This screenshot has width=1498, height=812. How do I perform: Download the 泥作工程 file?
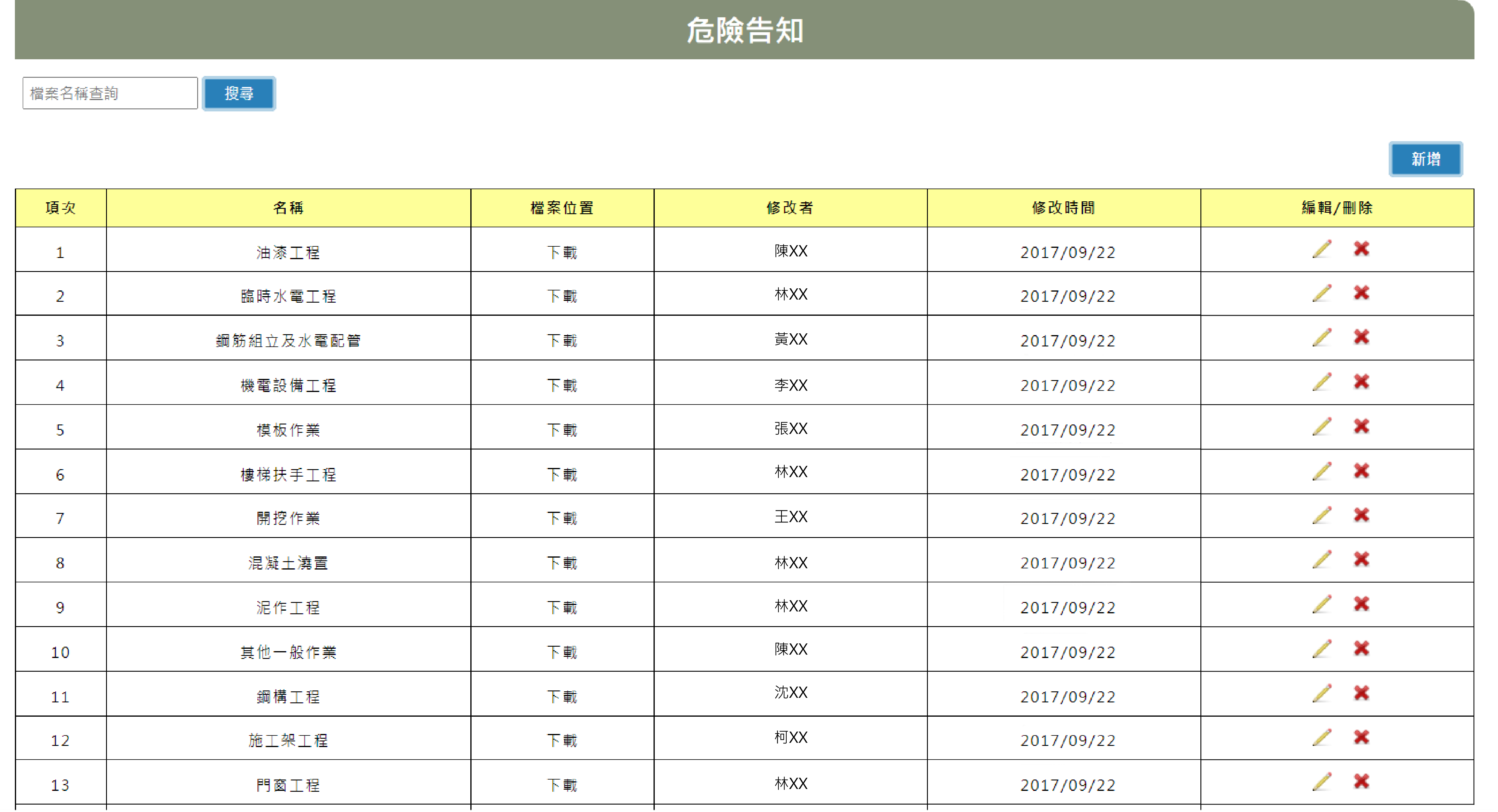point(562,607)
